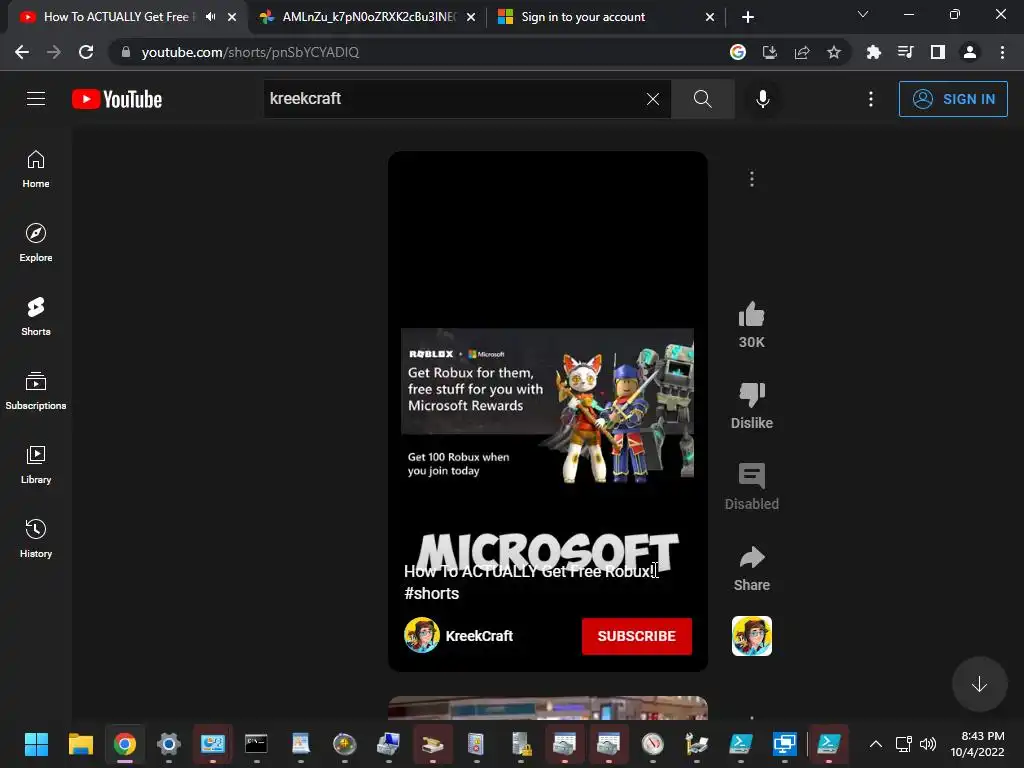Open Shorts in the sidebar
This screenshot has height=768, width=1024.
[x=36, y=317]
